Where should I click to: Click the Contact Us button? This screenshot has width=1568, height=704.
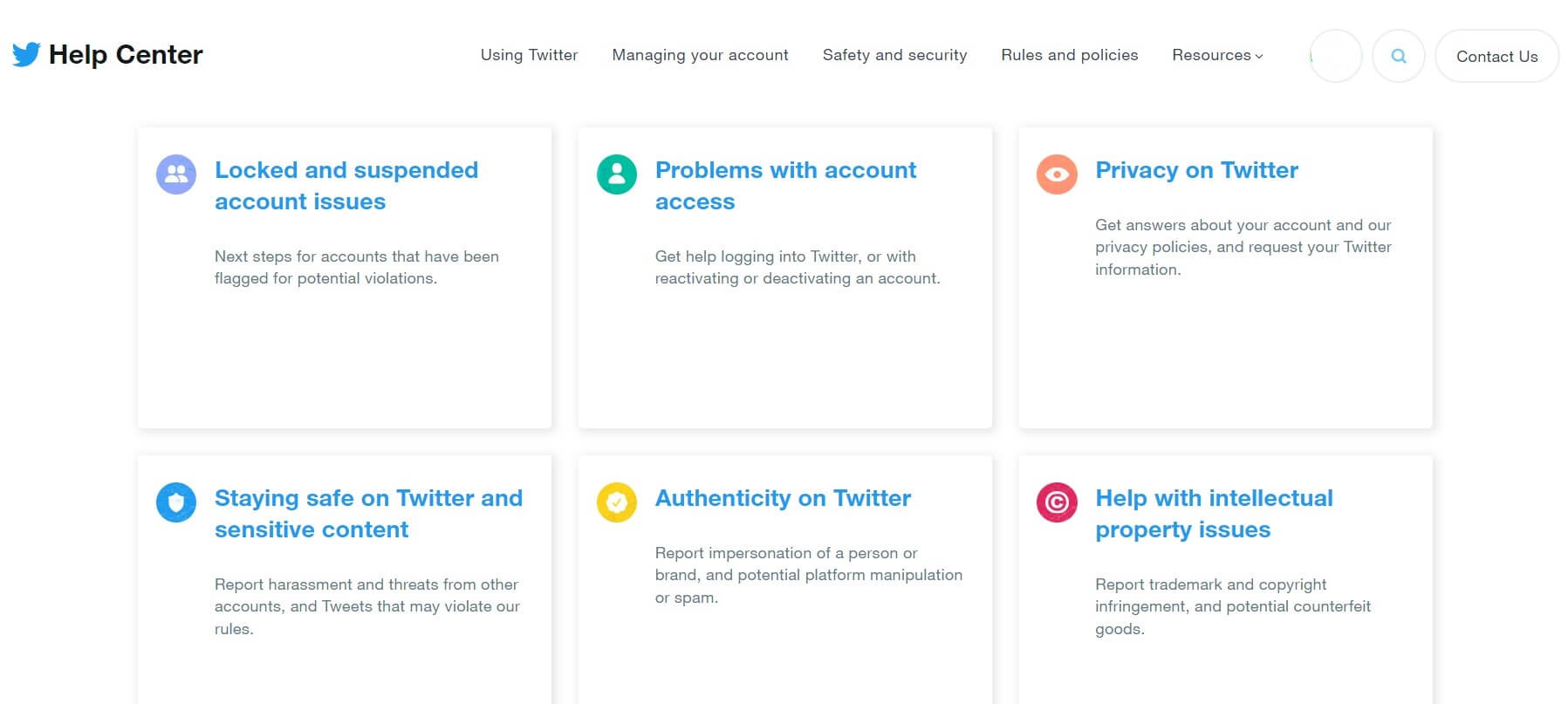click(1496, 56)
